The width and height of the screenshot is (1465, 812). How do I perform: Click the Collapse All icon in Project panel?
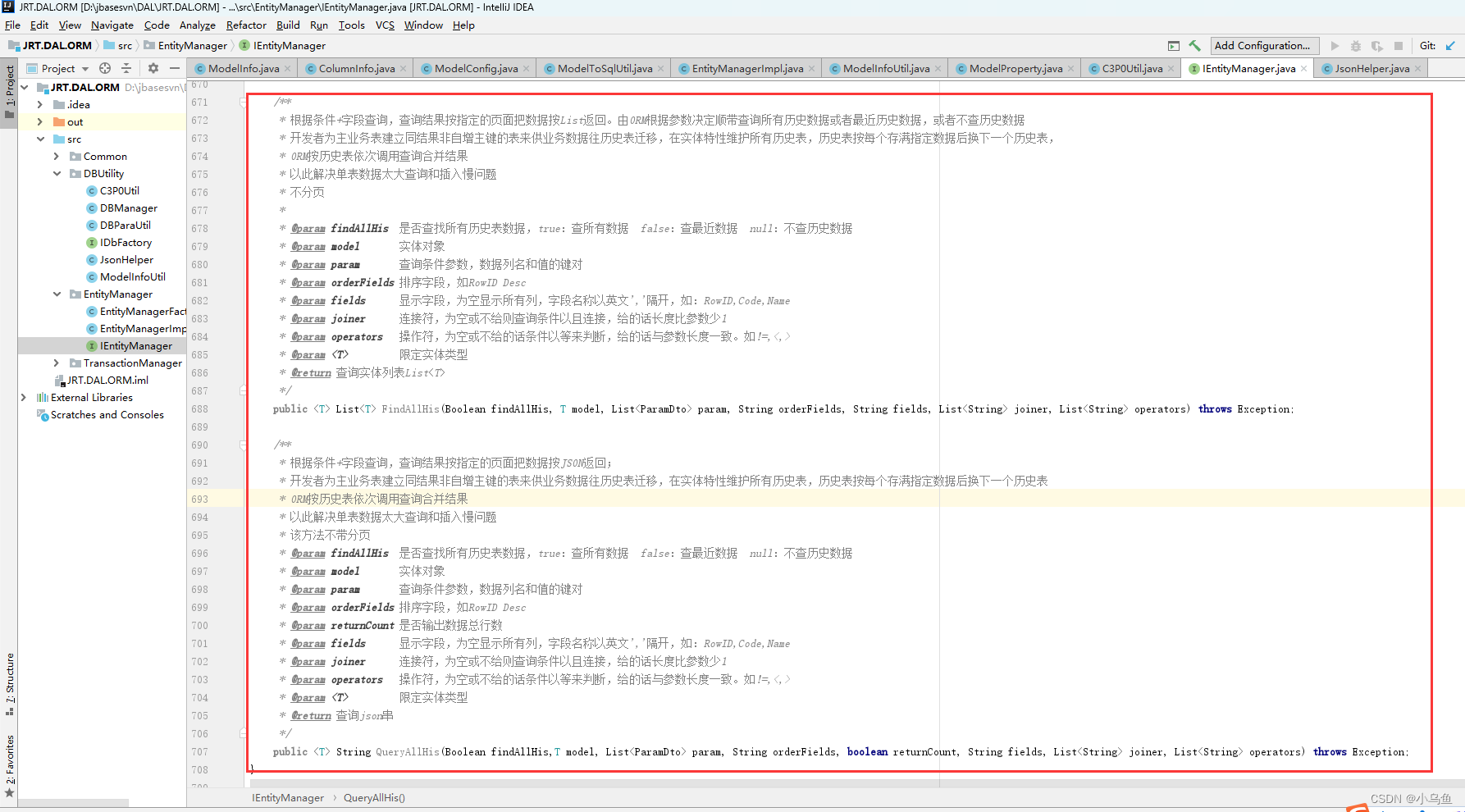click(x=126, y=68)
